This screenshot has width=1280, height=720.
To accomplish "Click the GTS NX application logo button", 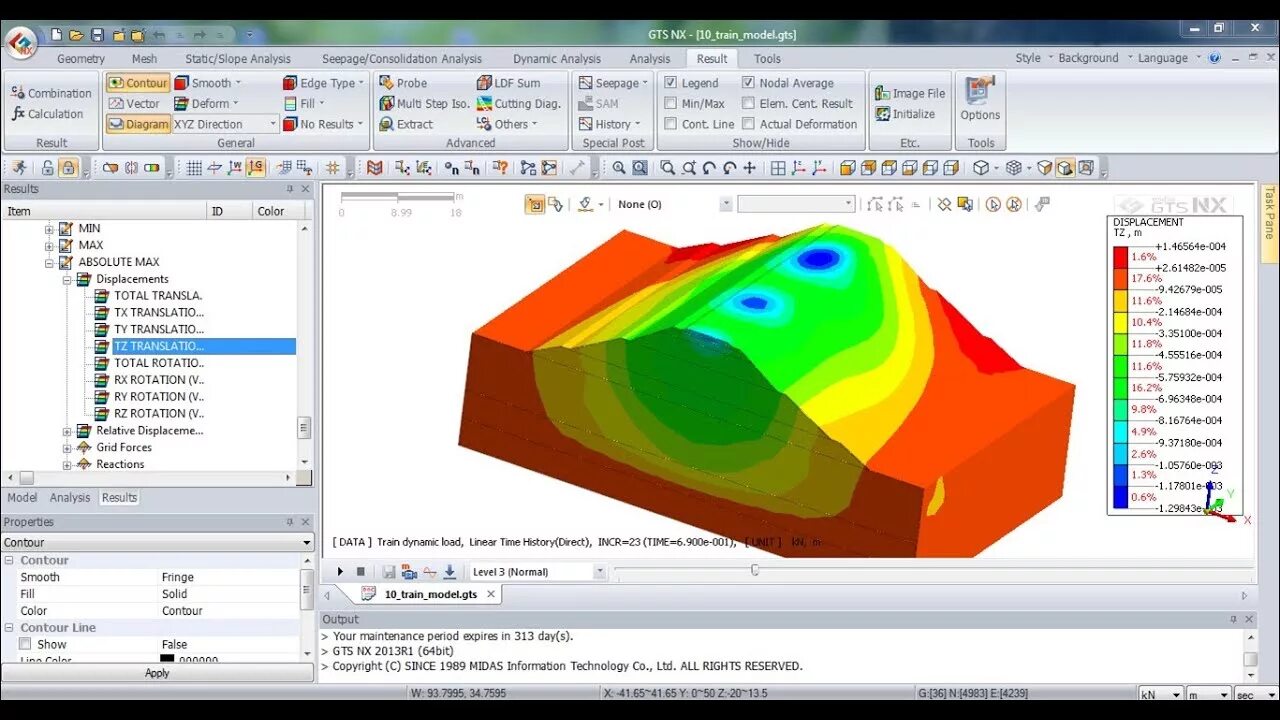I will (21, 43).
